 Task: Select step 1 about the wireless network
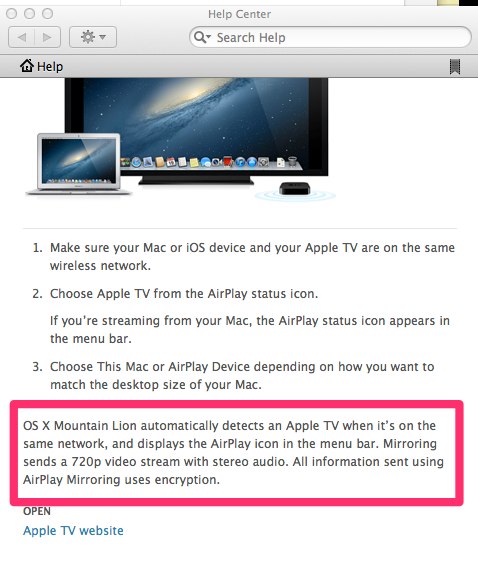[244, 256]
